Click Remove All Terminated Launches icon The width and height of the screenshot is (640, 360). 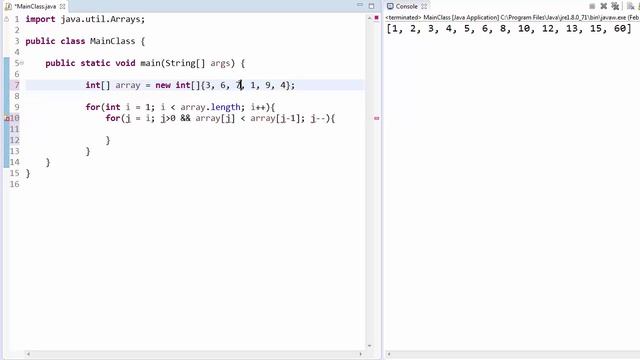click(615, 6)
